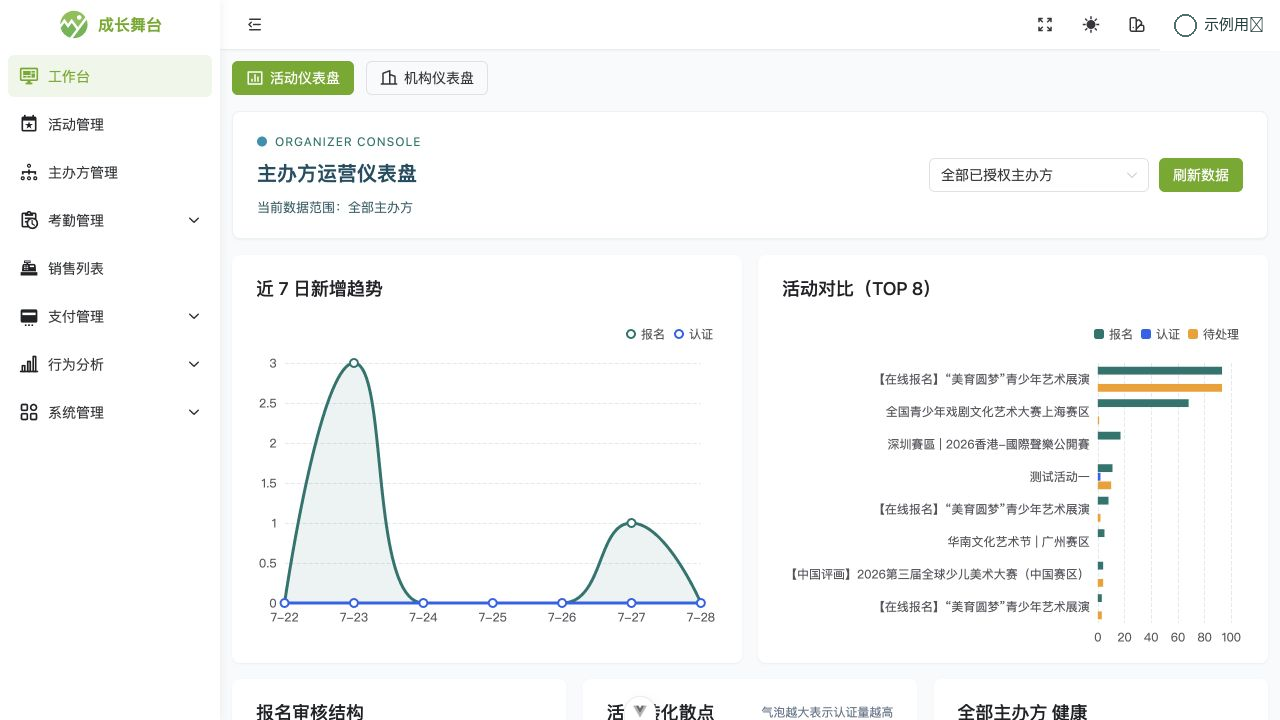Click the 近 7 日新增趋势 heading
This screenshot has height=720, width=1280.
point(319,289)
